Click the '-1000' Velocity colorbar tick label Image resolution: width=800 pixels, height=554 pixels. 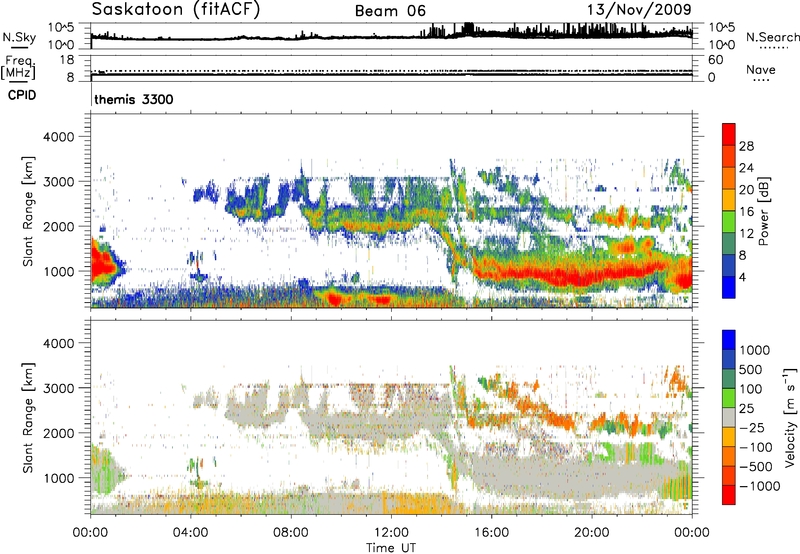(x=760, y=486)
